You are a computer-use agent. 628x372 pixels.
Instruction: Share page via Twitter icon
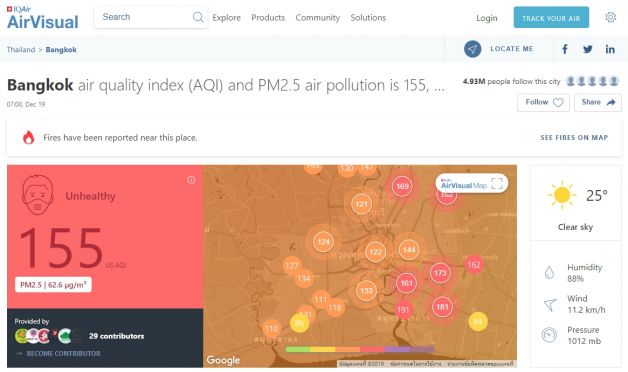point(588,49)
